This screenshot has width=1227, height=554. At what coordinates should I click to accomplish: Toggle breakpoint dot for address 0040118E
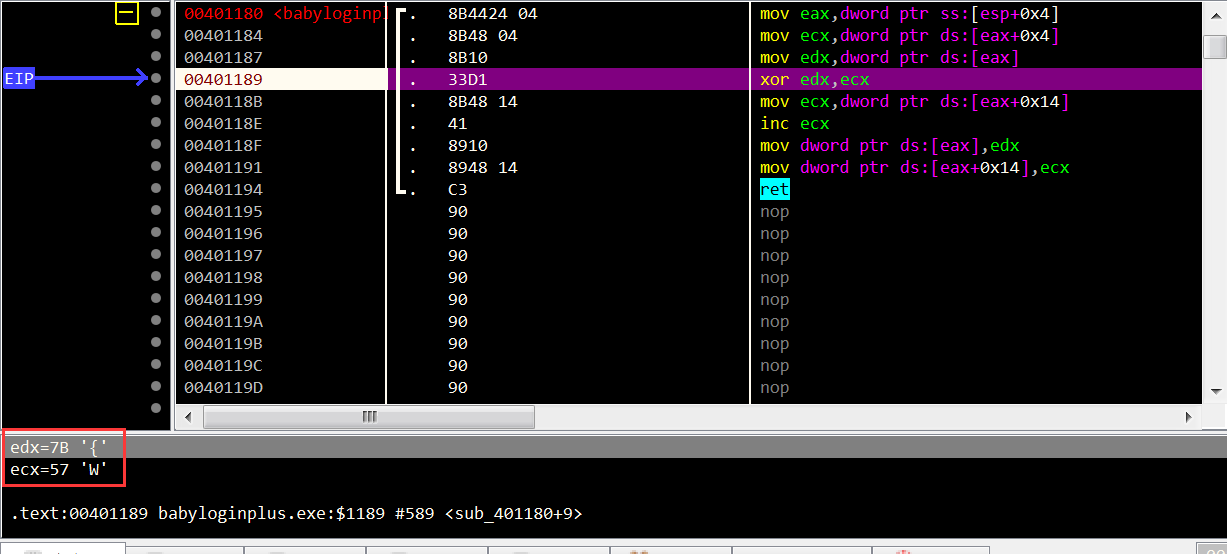point(155,123)
